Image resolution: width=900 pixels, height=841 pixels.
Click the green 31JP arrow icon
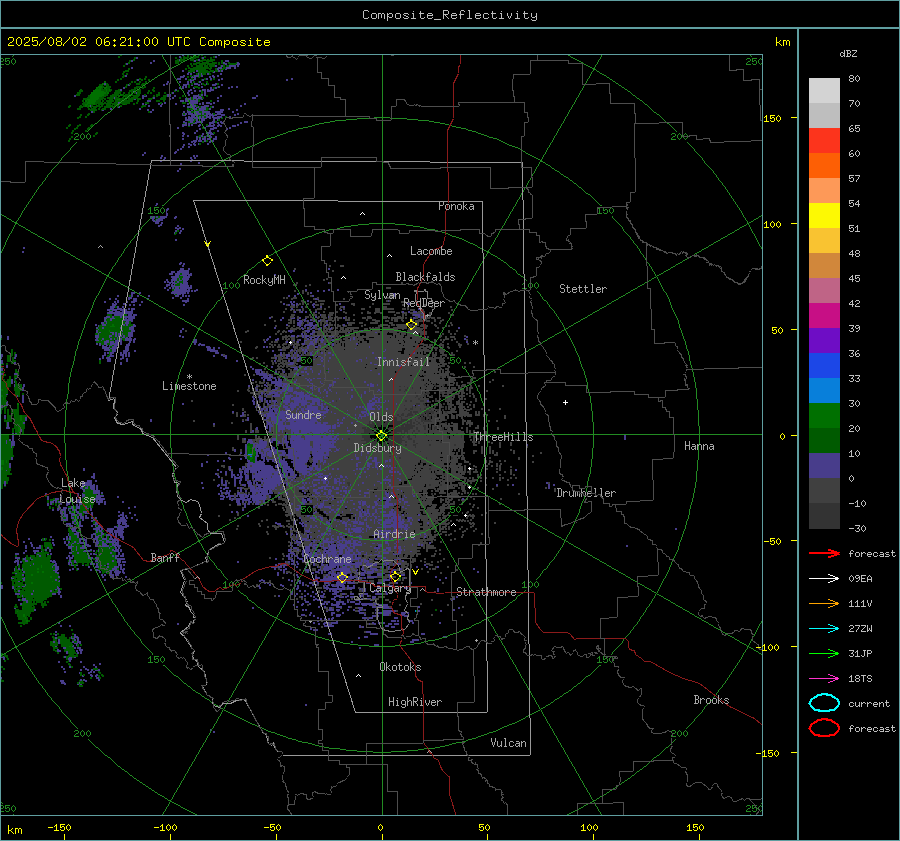click(x=824, y=653)
